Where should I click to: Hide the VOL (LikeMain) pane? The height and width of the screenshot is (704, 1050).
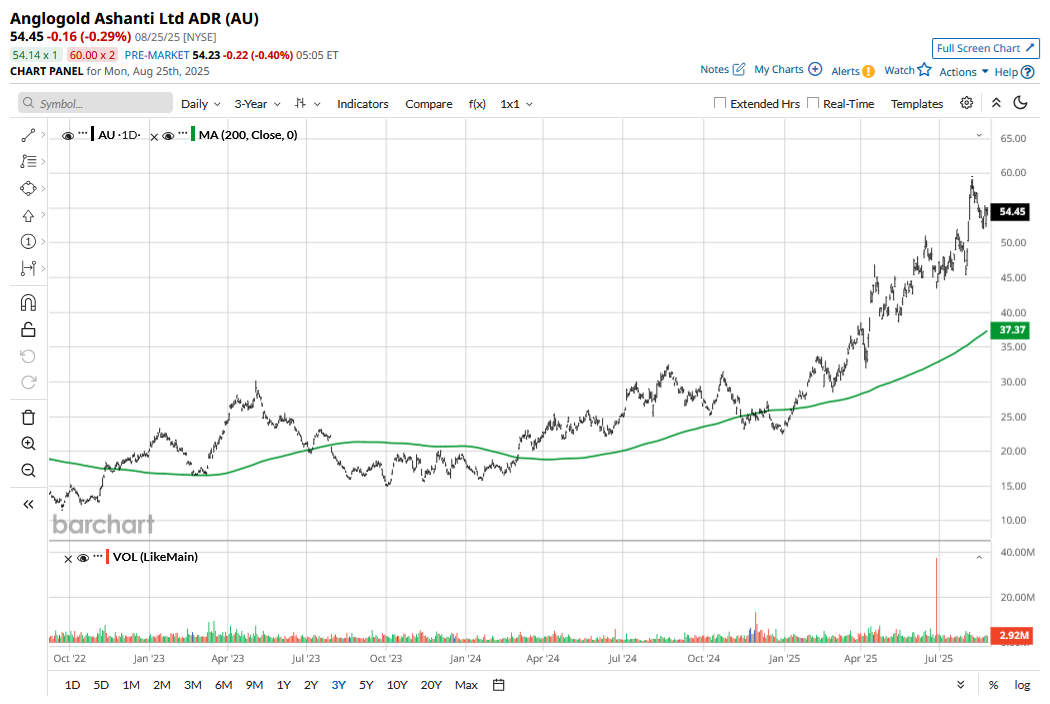83,558
